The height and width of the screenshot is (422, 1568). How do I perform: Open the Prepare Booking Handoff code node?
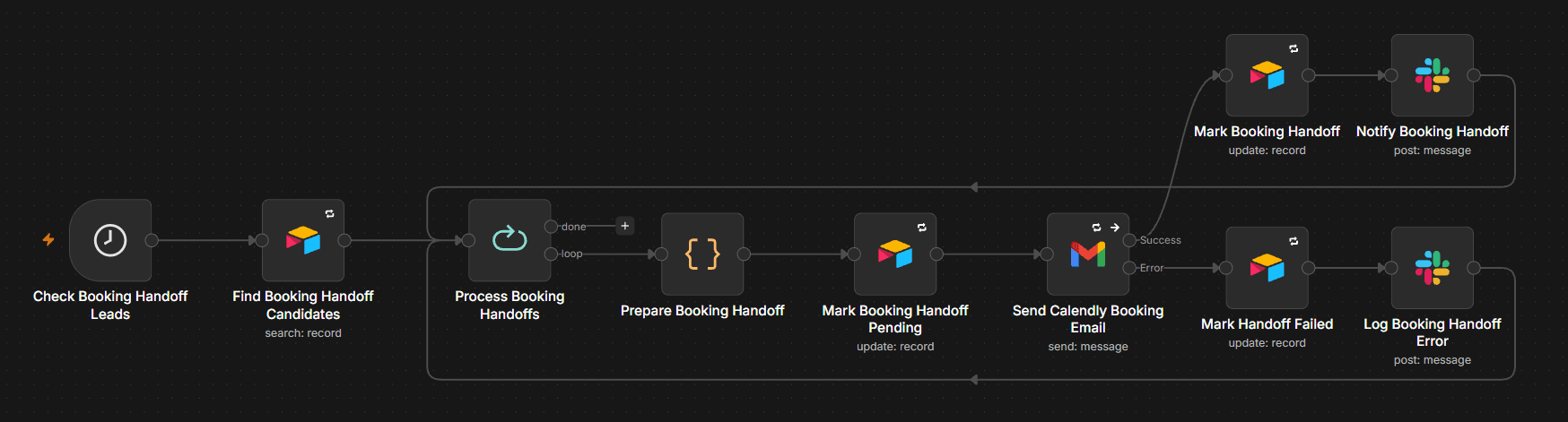point(702,254)
